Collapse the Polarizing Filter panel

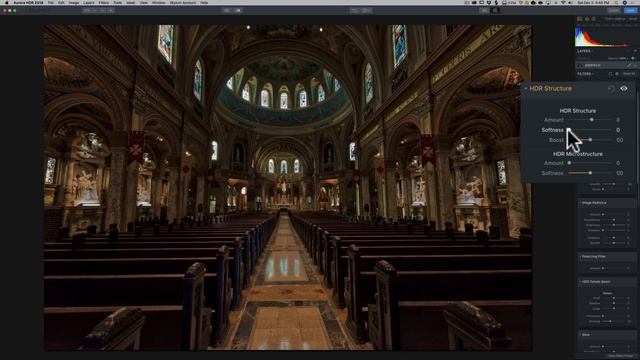coord(580,257)
